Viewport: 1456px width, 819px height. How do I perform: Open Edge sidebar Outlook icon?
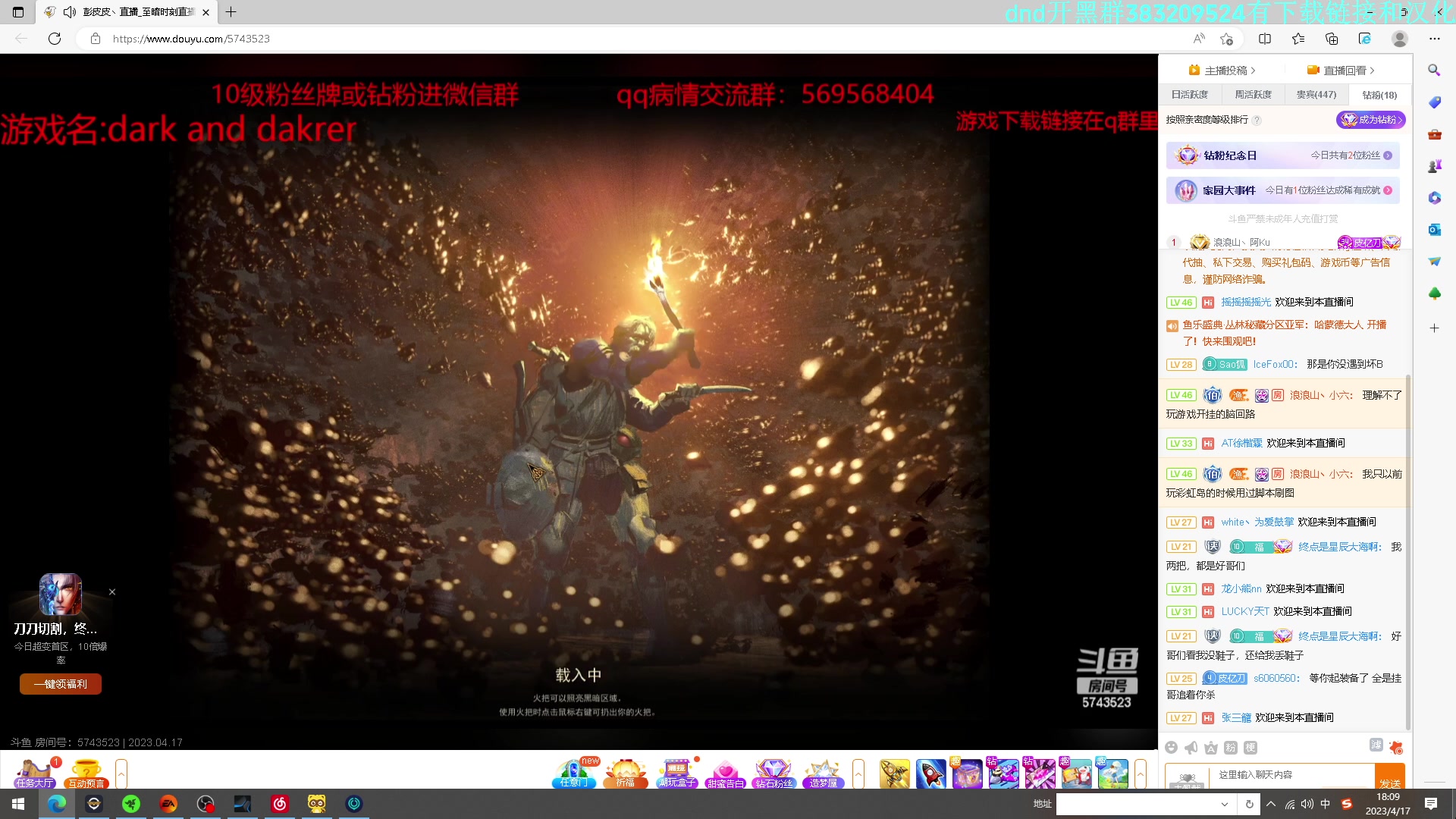tap(1434, 230)
